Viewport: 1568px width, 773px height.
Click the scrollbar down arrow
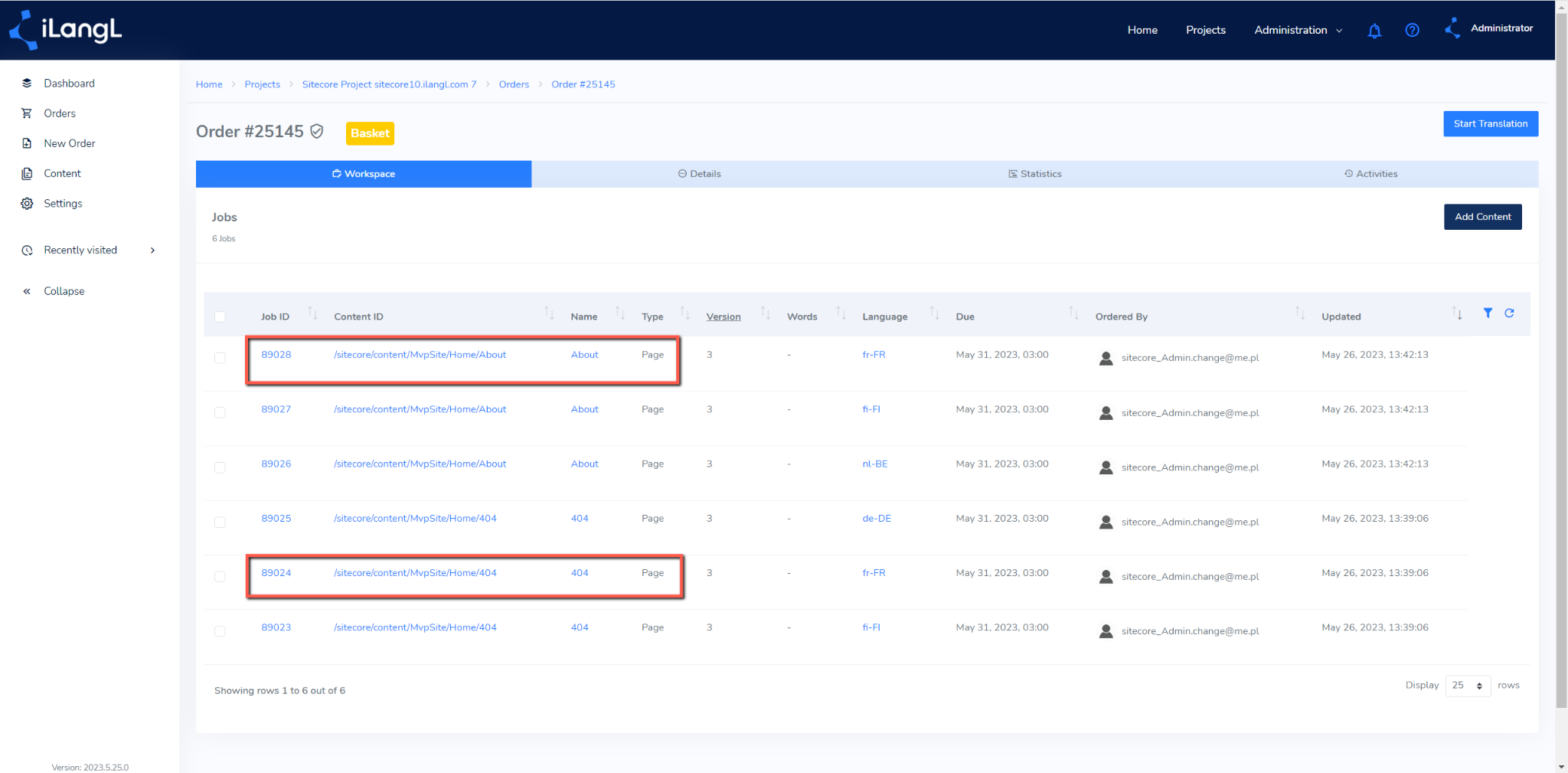pyautogui.click(x=1561, y=766)
